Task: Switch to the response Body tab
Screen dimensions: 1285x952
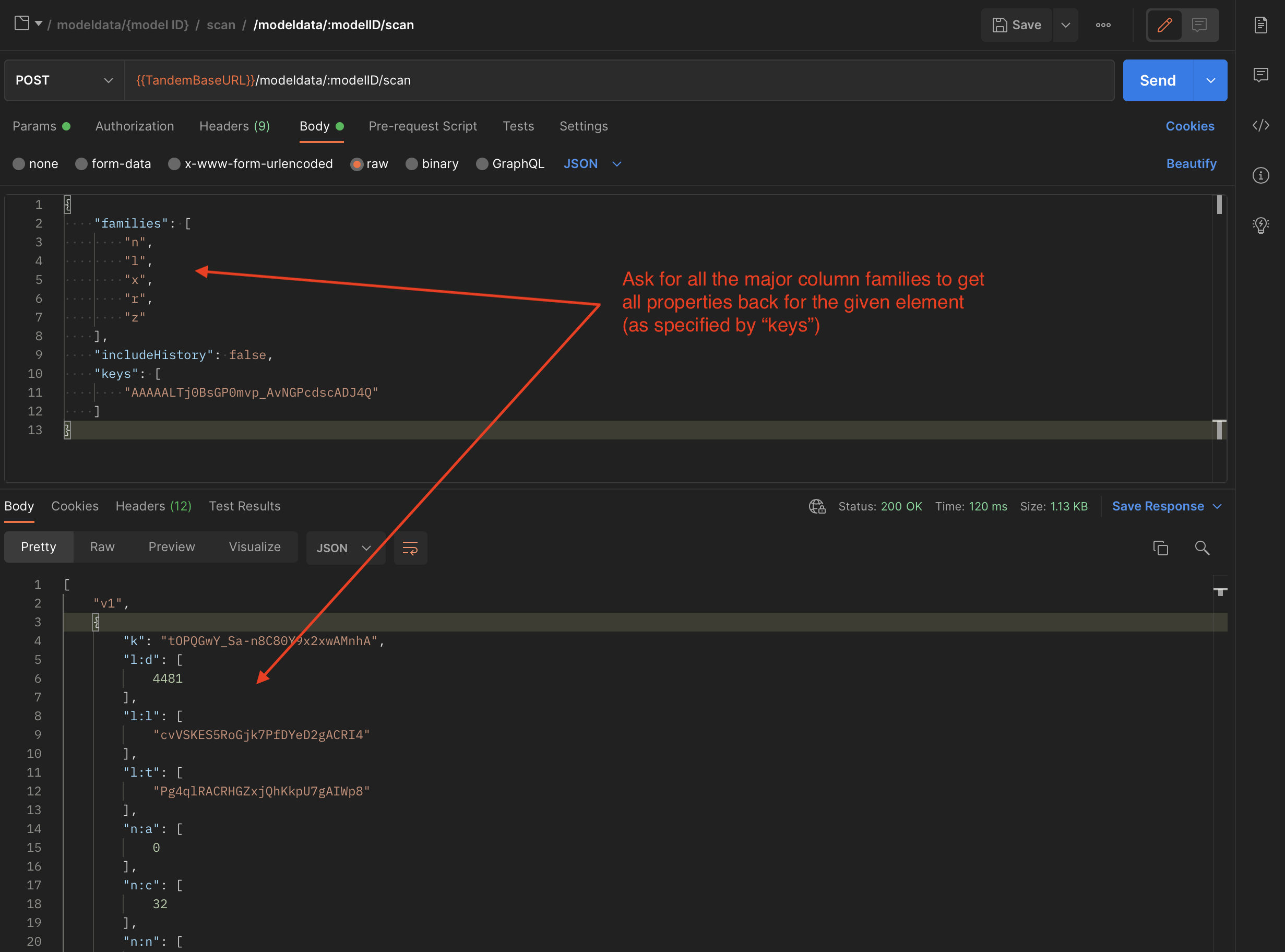Action: click(19, 506)
